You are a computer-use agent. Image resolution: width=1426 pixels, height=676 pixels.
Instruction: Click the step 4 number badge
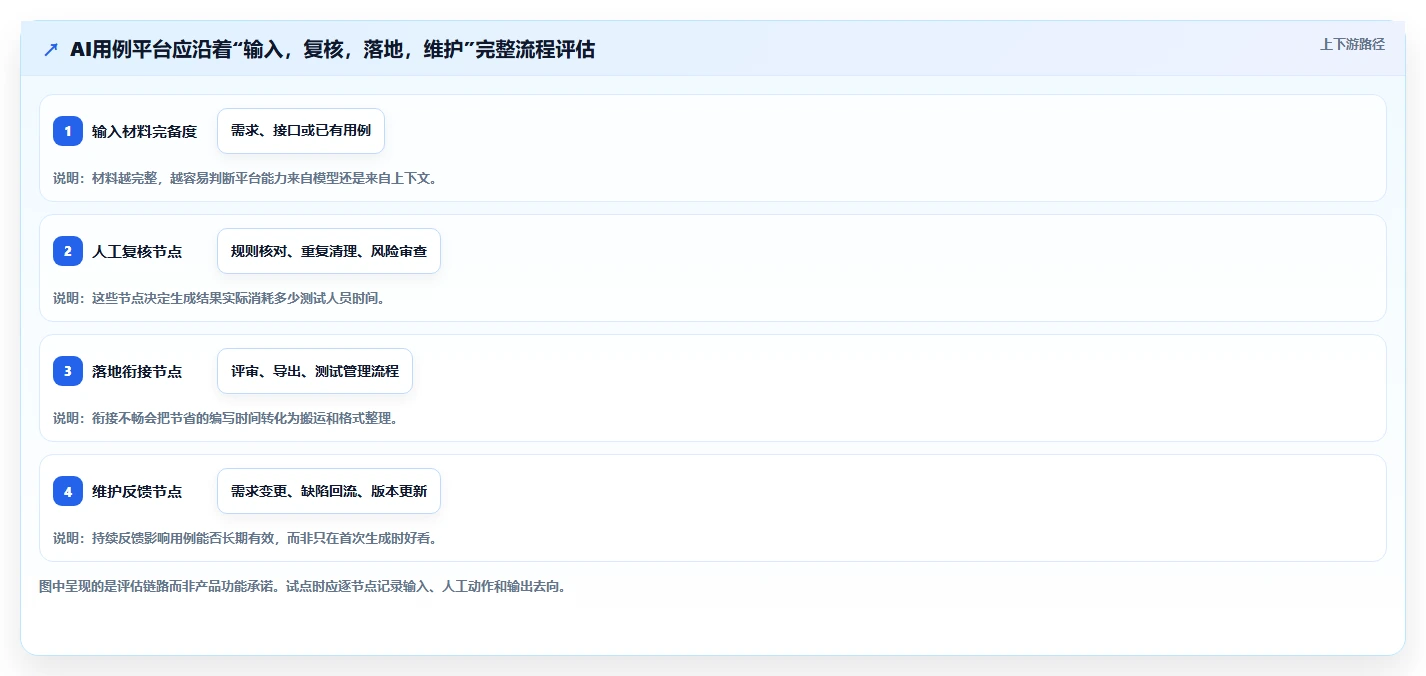click(68, 491)
